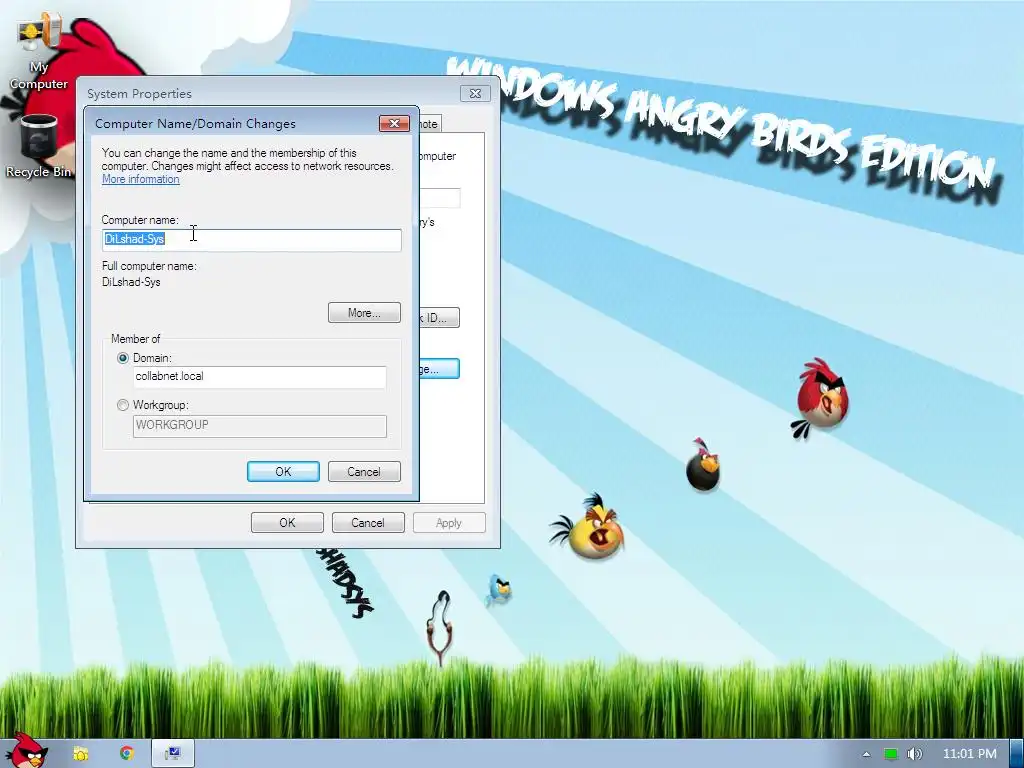
Task: Select the System Properties taskbar button
Action: click(x=172, y=754)
